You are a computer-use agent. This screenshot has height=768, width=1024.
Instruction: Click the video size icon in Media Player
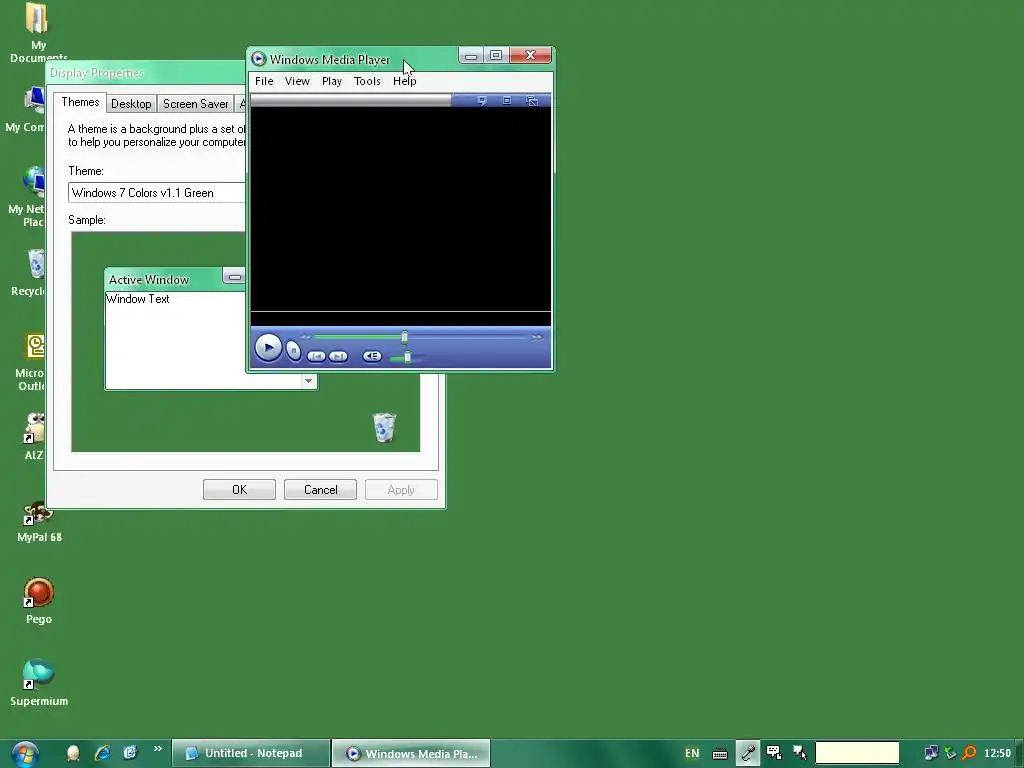[x=507, y=101]
